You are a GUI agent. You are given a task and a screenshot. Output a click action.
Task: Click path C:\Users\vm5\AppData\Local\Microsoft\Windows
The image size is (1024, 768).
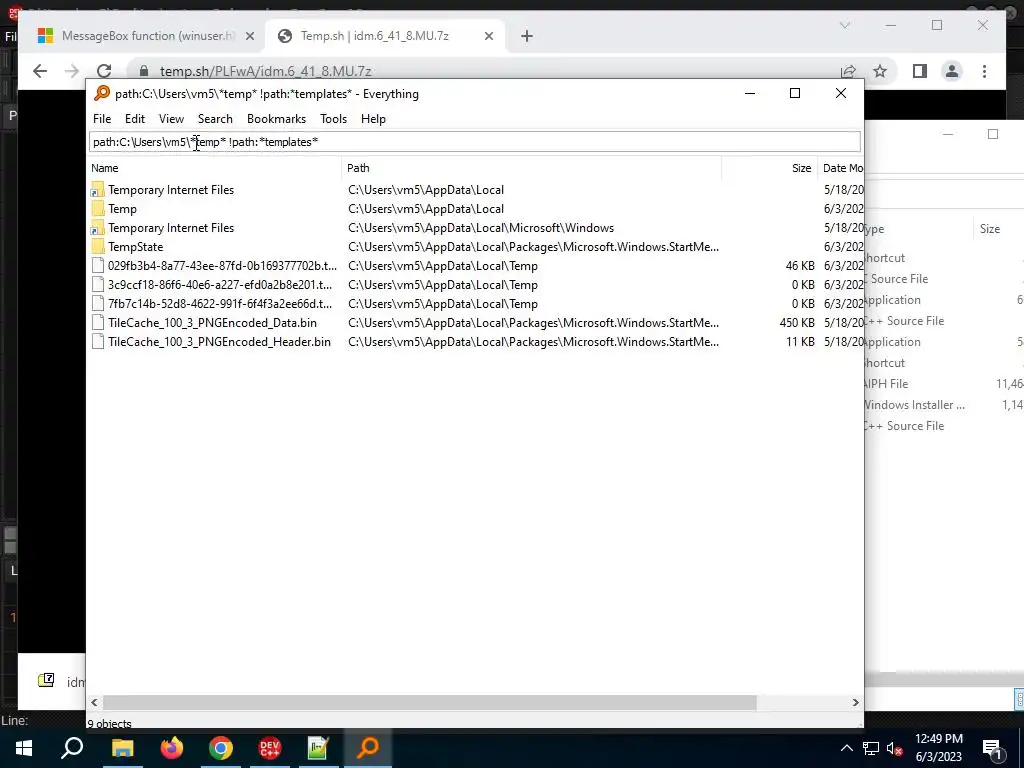pos(481,228)
